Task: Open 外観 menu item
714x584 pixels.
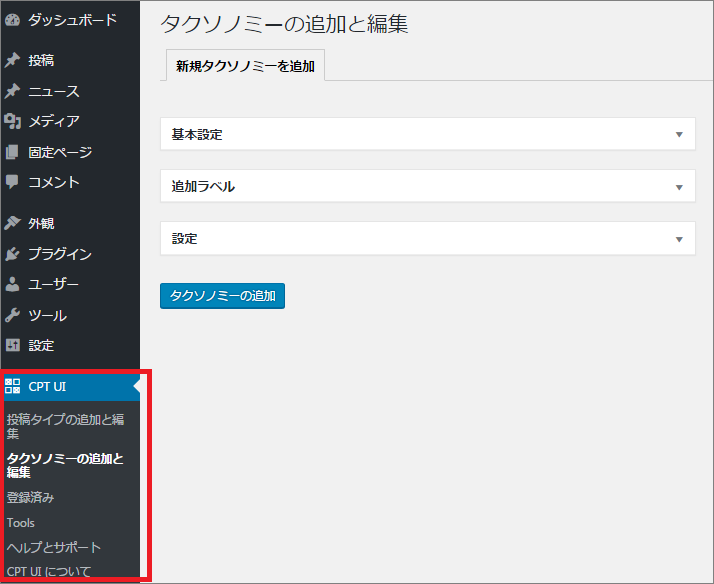Action: pyautogui.click(x=41, y=223)
